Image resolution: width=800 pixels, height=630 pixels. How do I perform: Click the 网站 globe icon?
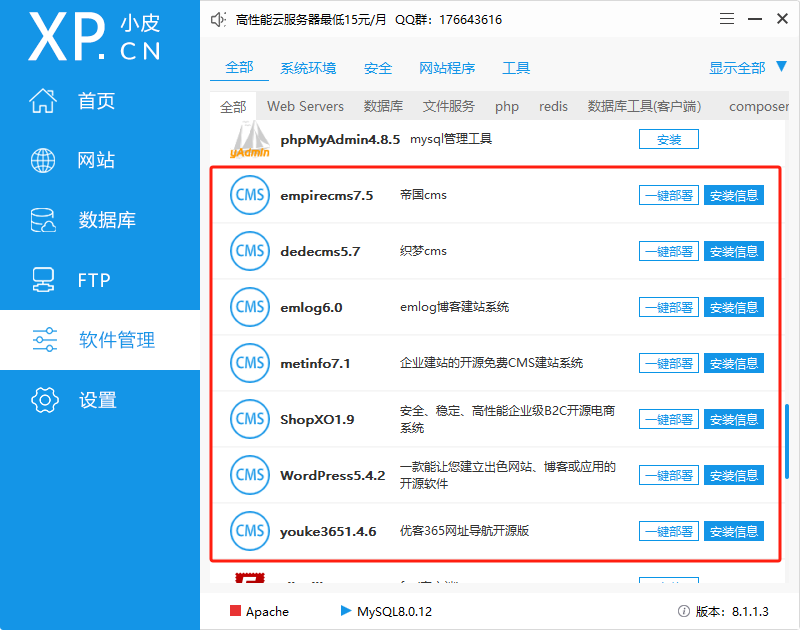(43, 160)
